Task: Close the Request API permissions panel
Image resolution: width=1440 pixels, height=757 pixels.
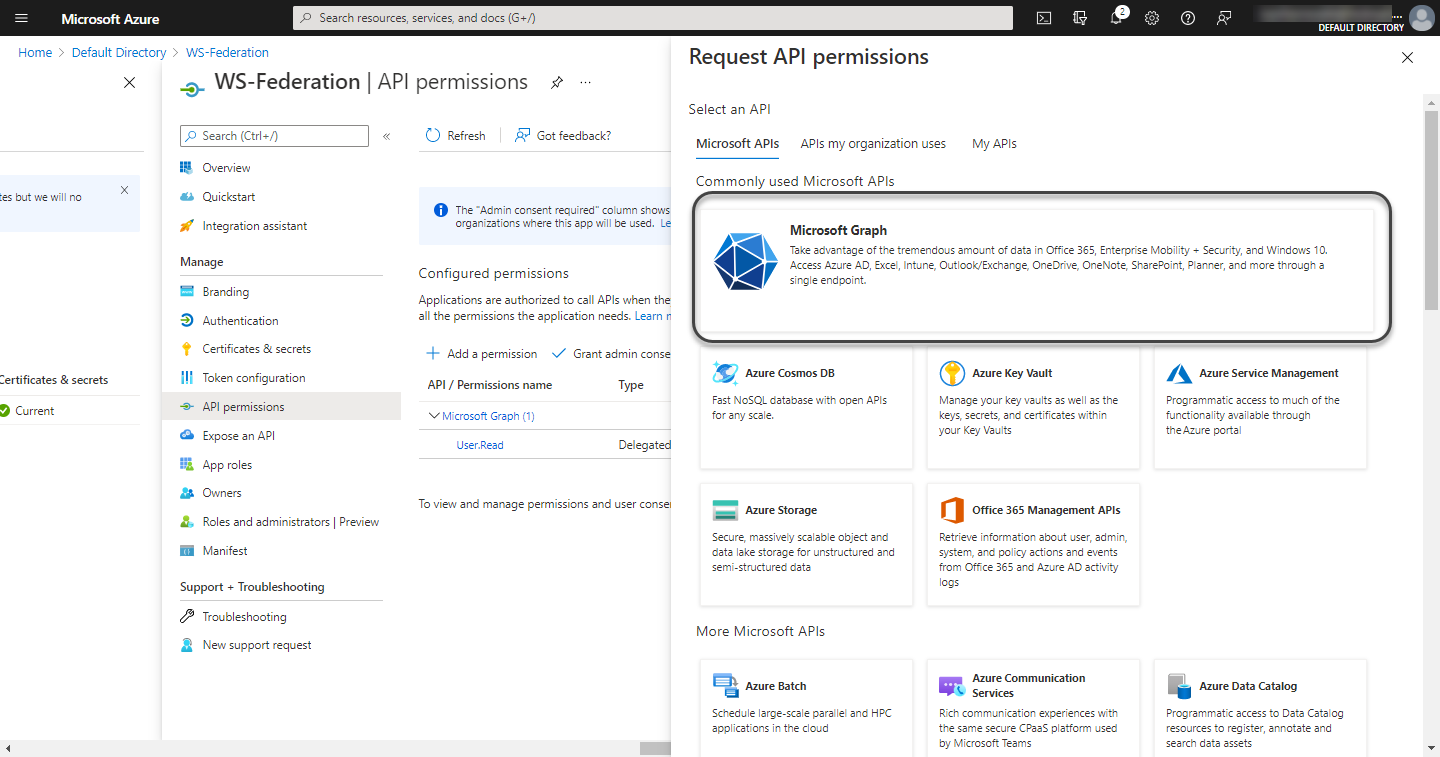Action: [1407, 58]
